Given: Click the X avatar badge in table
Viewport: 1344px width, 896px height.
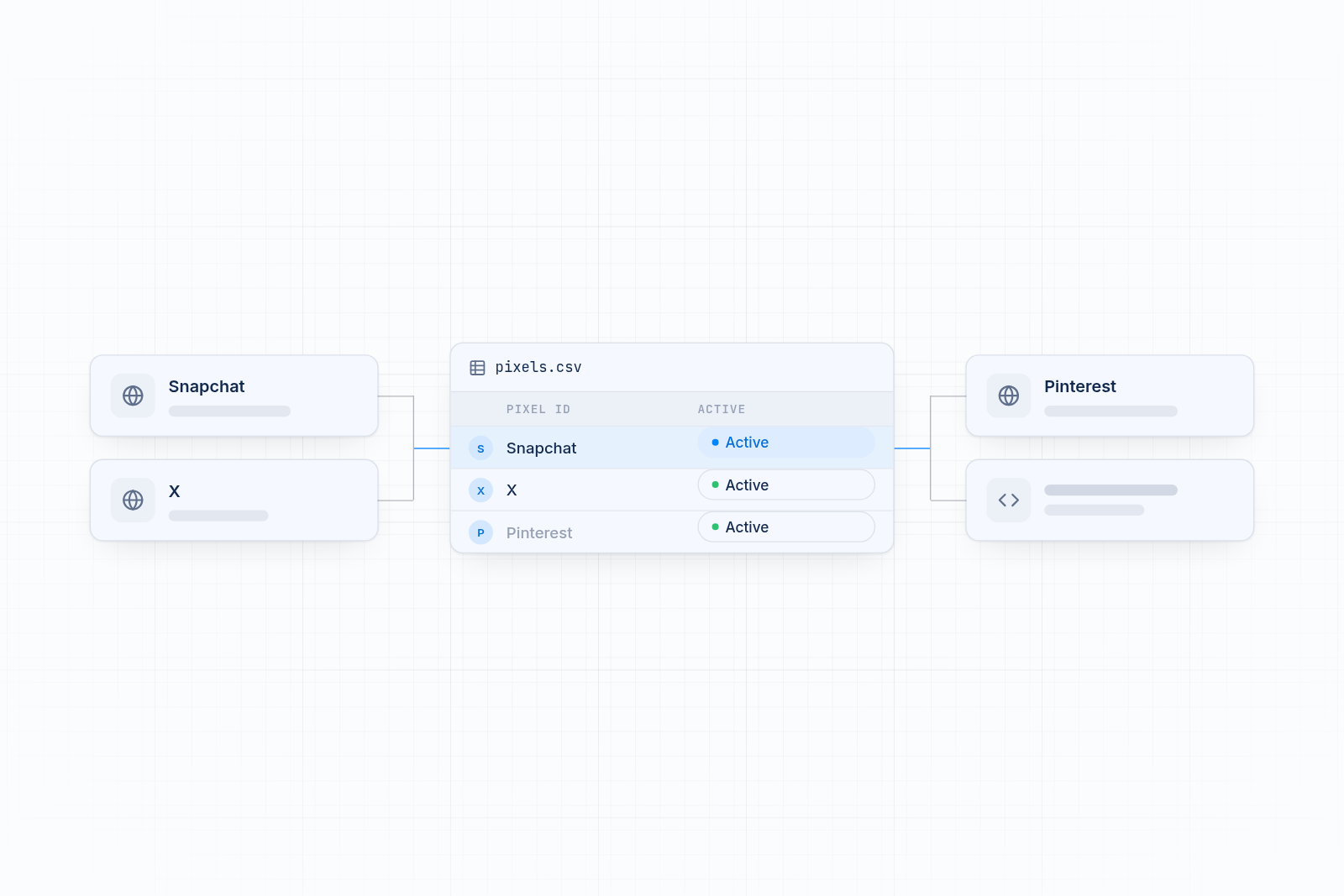Looking at the screenshot, I should (x=480, y=490).
